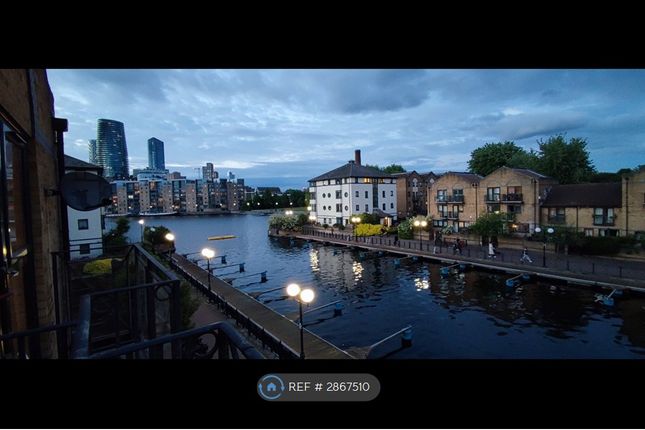Click the REF # 2867510 label

coord(330,388)
